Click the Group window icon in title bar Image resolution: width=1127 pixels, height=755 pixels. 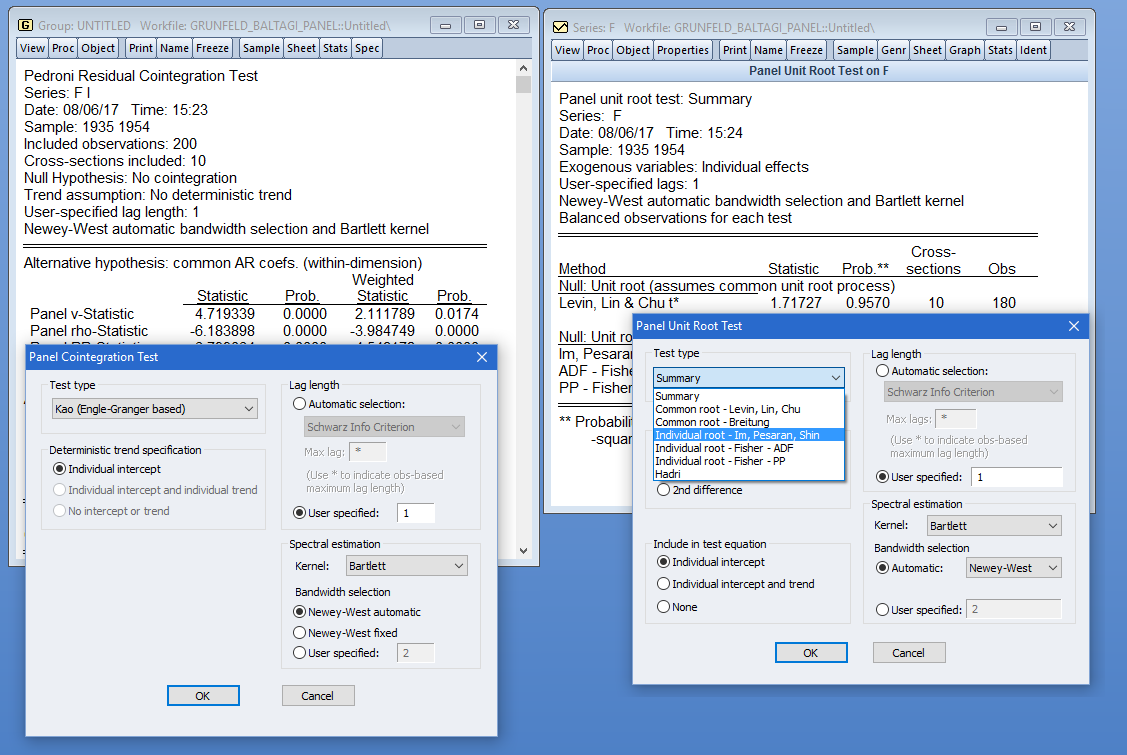click(x=27, y=24)
